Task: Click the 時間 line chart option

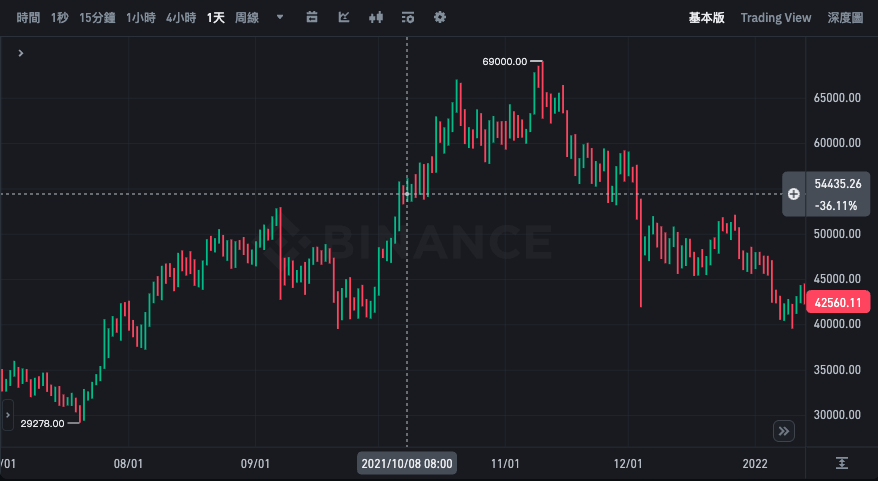Action: pos(28,18)
